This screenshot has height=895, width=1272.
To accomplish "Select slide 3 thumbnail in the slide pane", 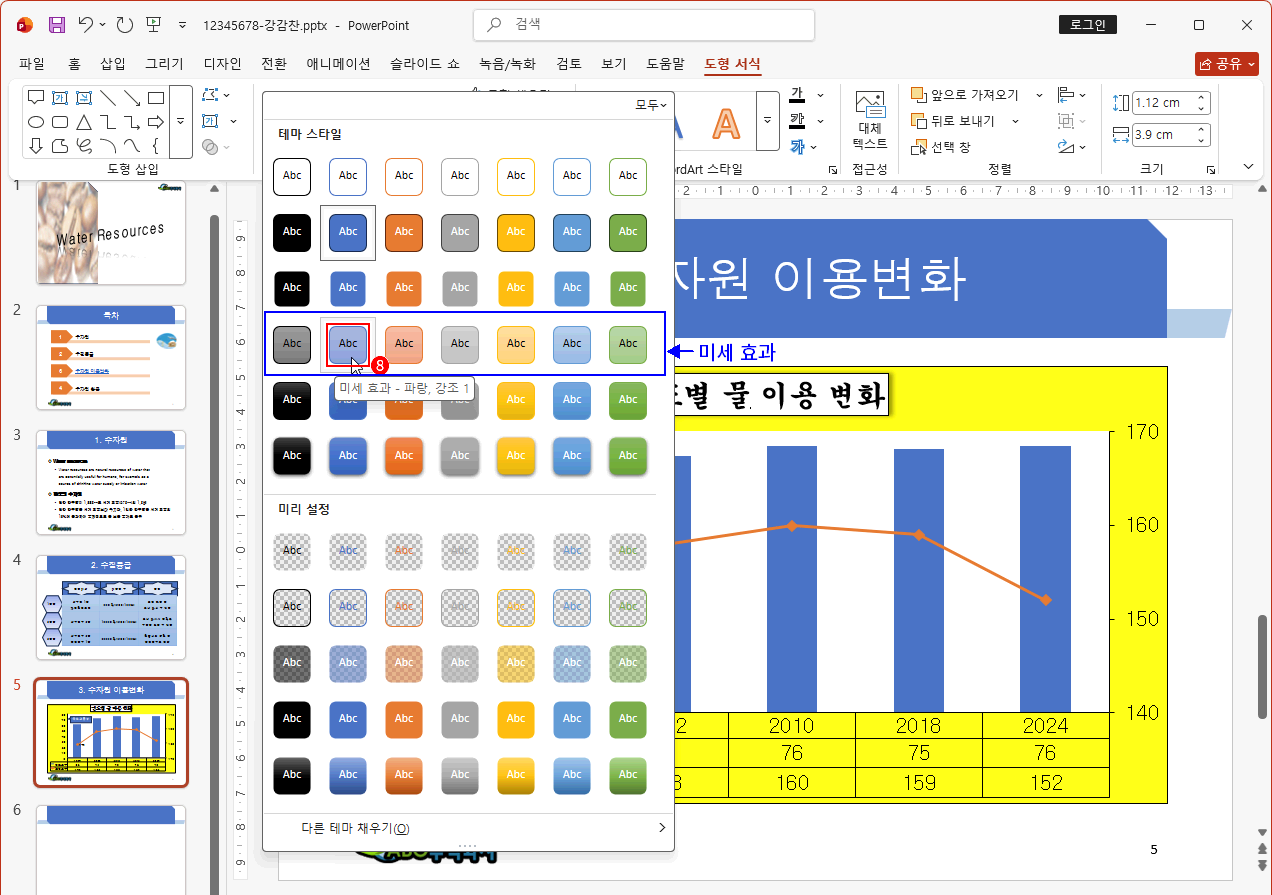I will click(x=111, y=483).
